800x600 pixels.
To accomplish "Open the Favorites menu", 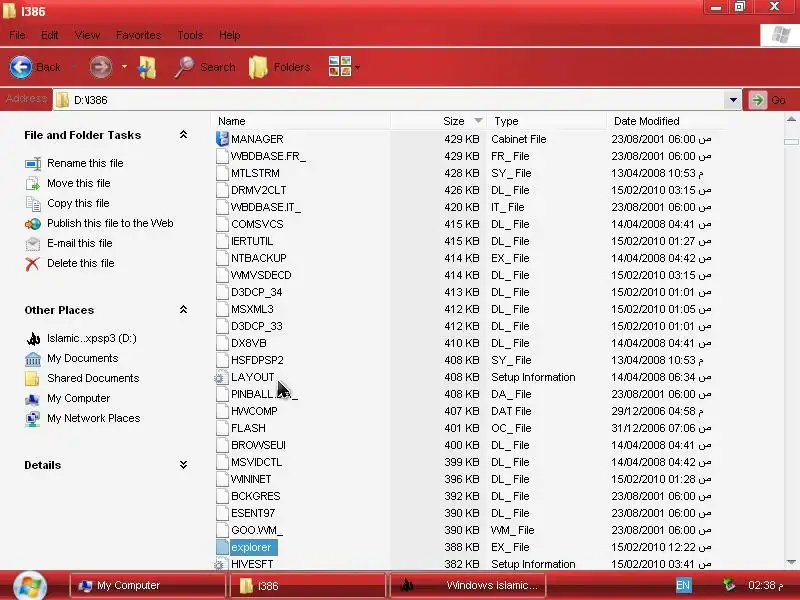I will 138,35.
